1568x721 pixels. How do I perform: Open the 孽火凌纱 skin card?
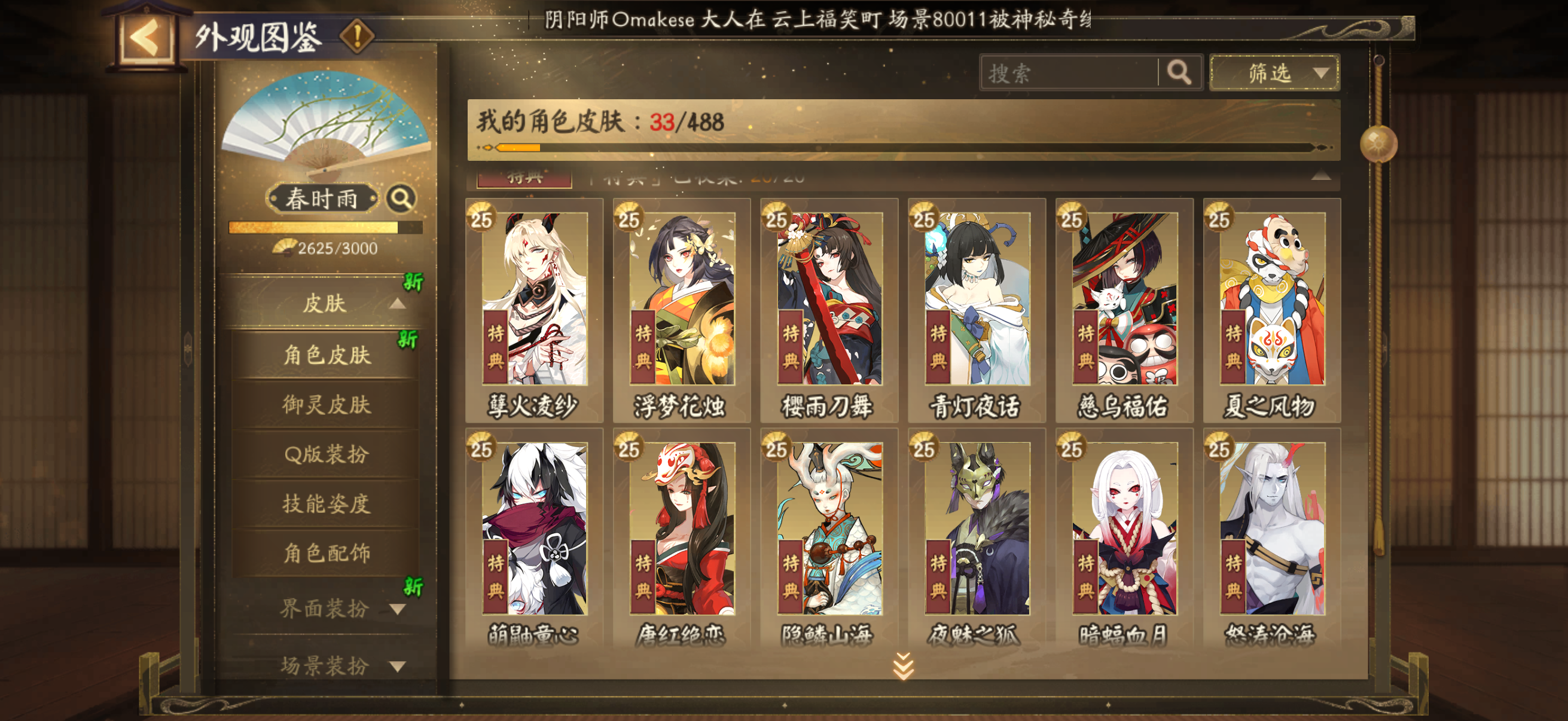(535, 310)
